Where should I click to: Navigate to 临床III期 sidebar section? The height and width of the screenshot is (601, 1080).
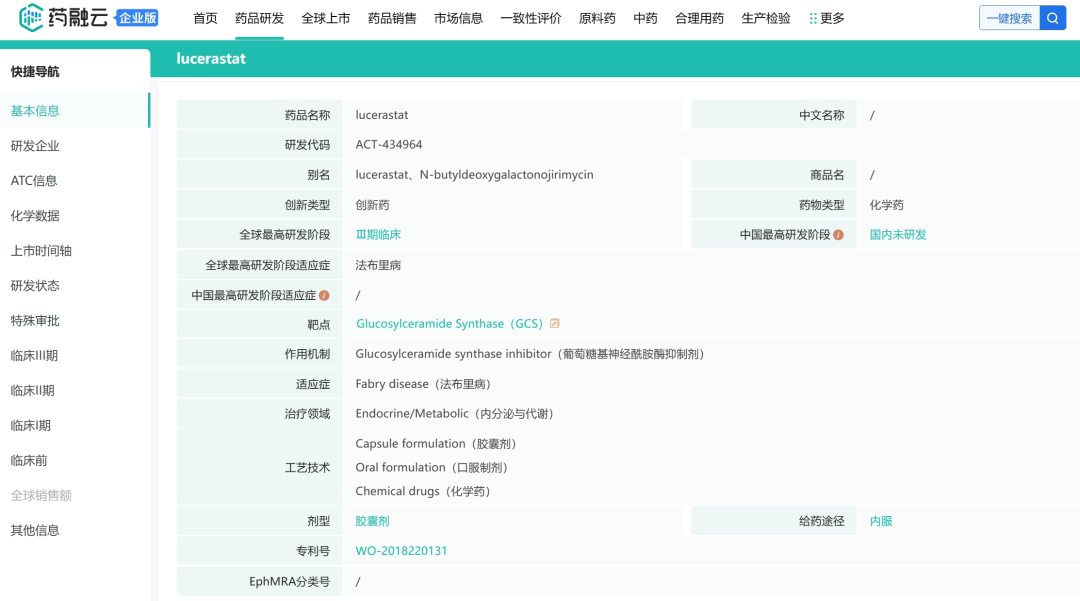(x=34, y=356)
